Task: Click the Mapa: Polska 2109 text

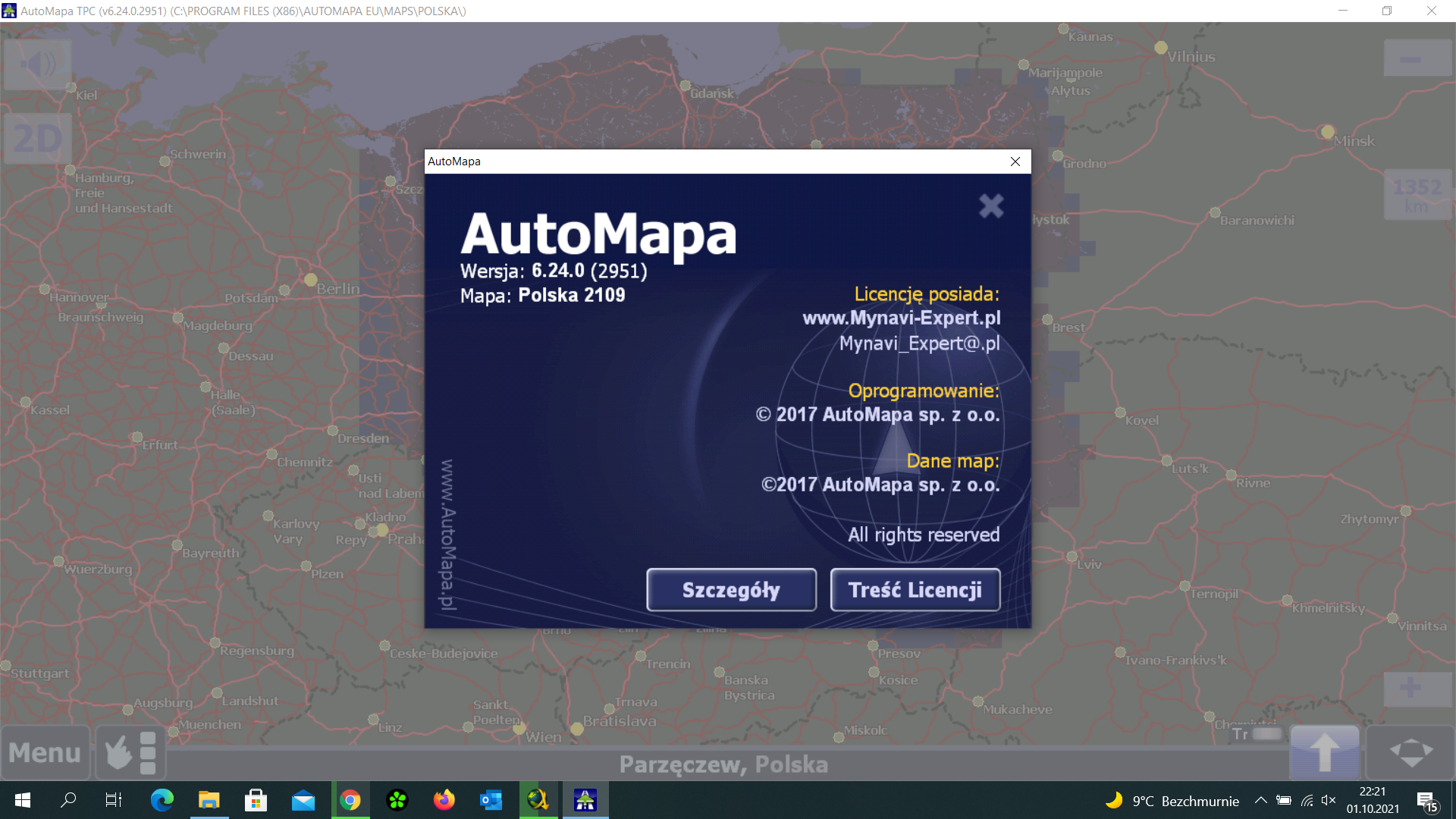Action: (543, 296)
